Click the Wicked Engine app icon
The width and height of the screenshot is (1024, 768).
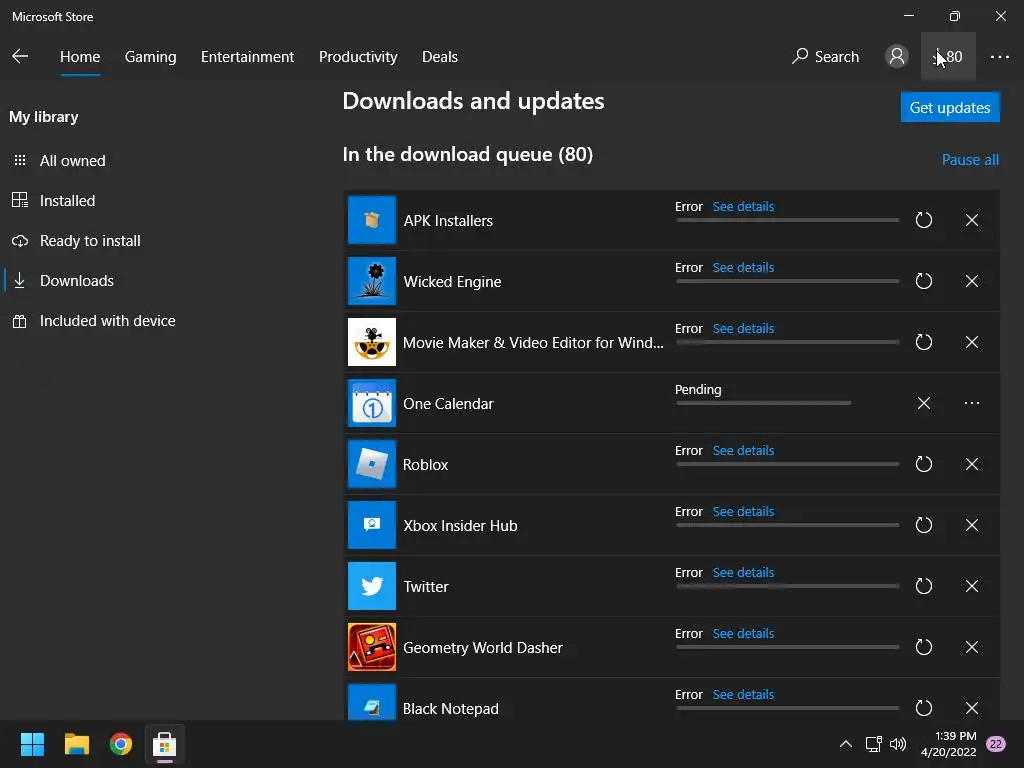click(372, 281)
